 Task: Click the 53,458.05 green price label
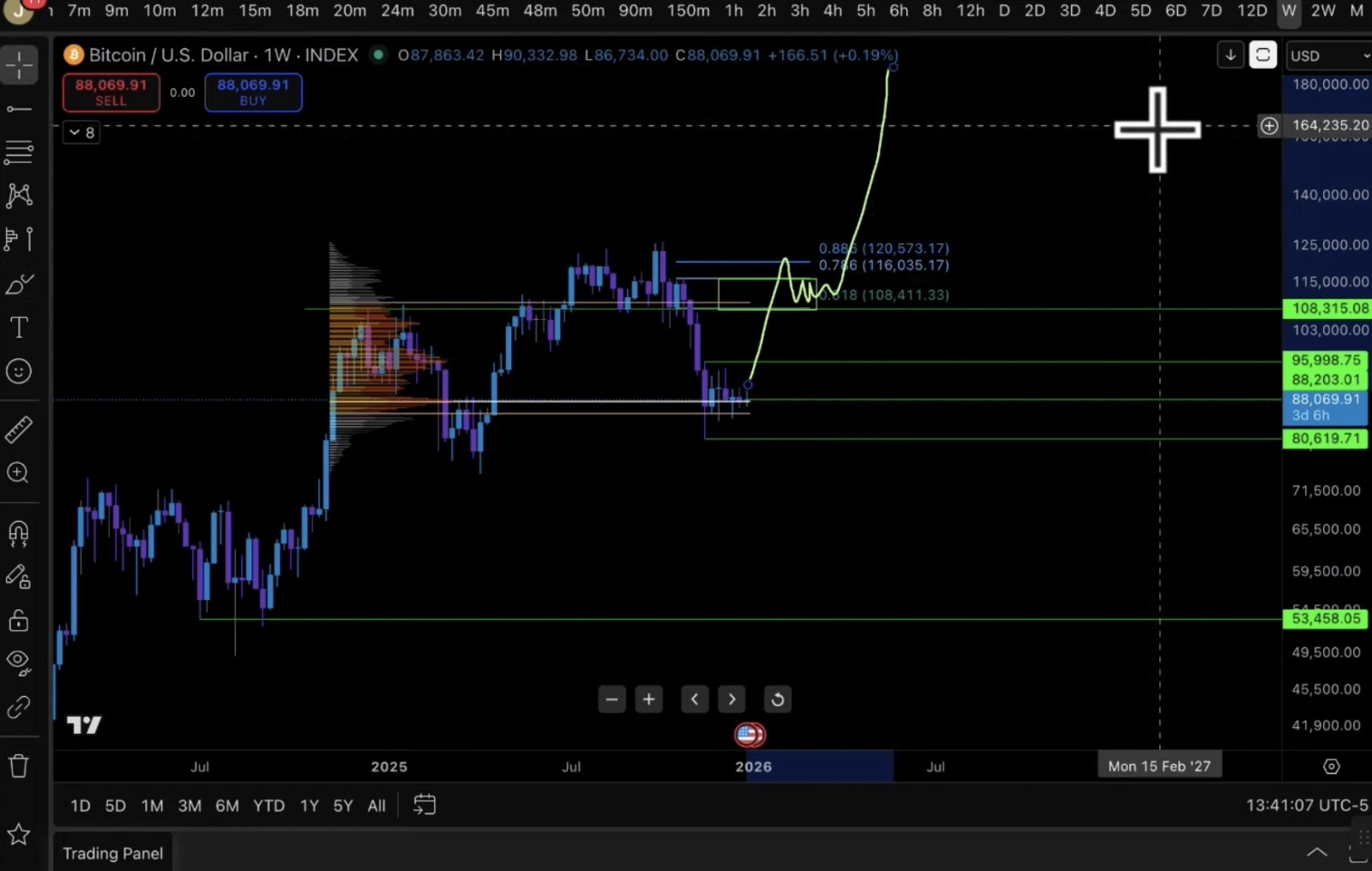point(1326,618)
